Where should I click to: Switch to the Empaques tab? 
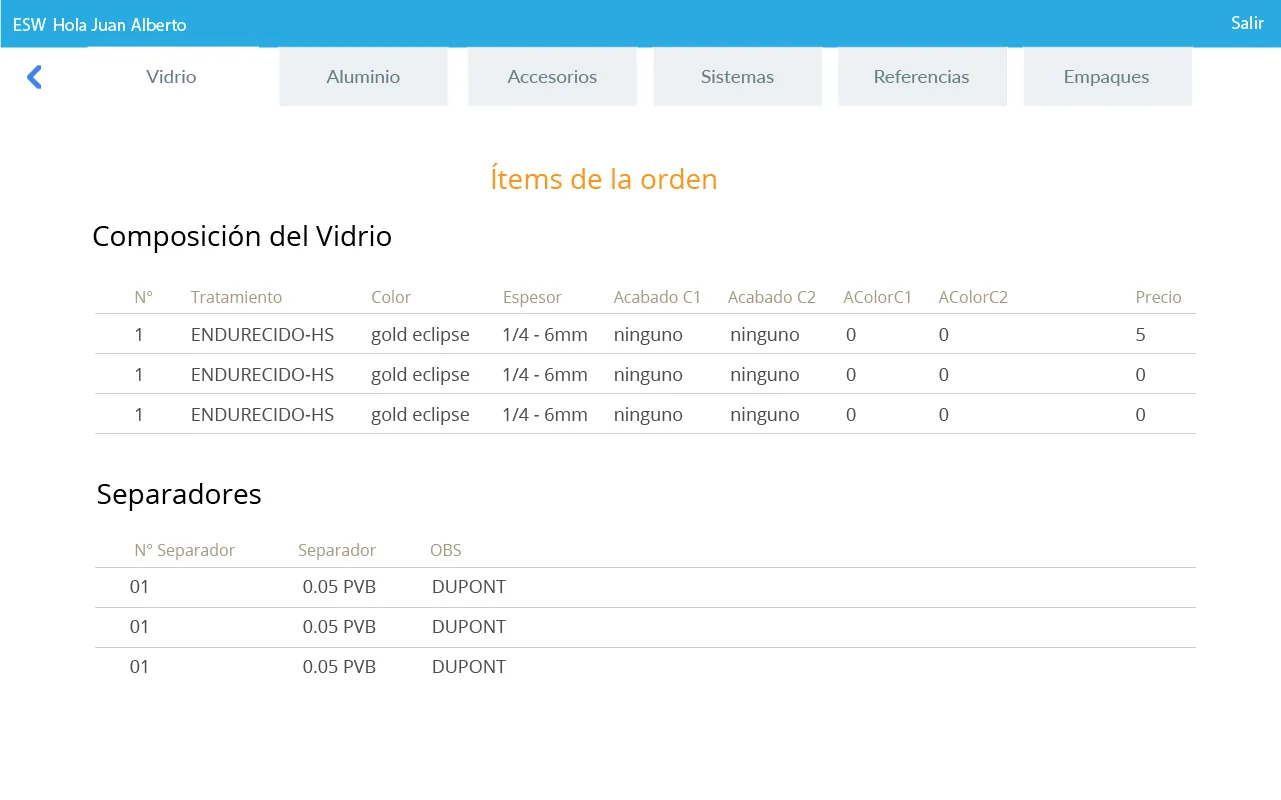pos(1107,77)
